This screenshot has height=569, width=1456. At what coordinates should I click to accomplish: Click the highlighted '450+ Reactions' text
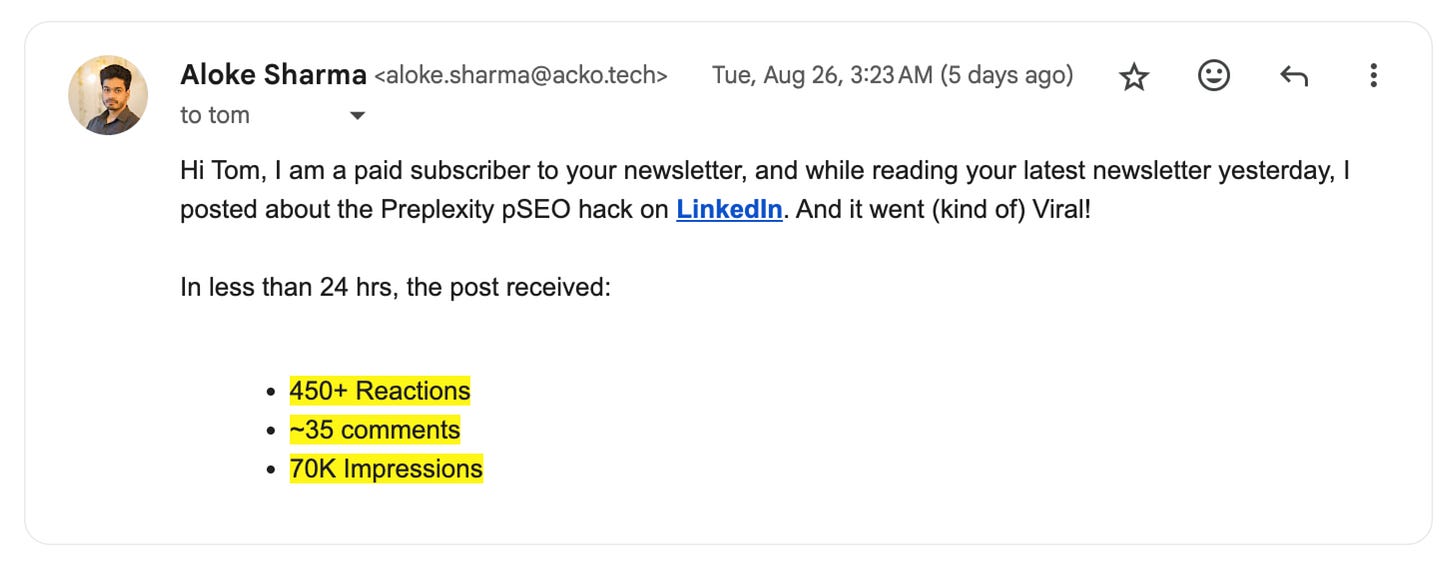point(380,390)
